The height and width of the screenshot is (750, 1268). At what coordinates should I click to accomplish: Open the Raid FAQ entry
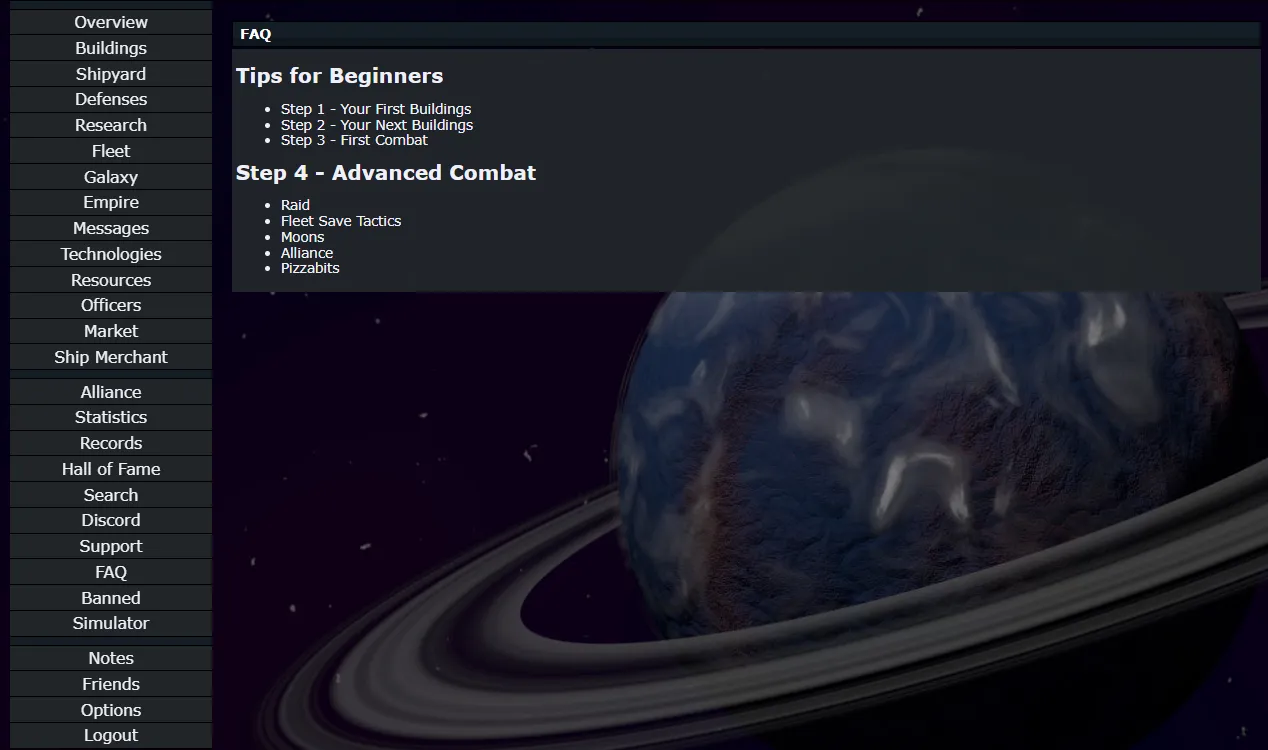point(295,205)
